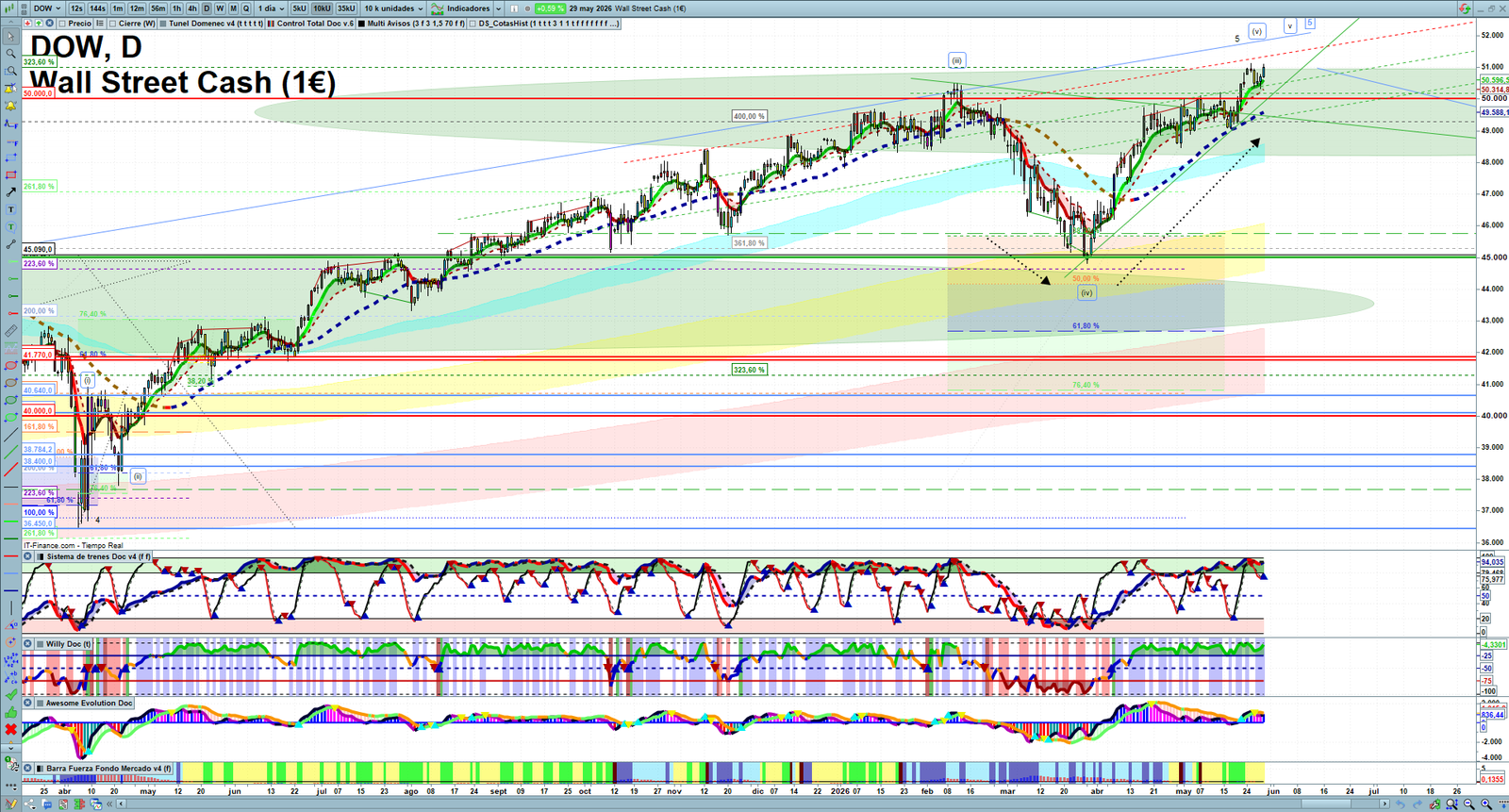Select the 12m timeframe
This screenshot has height=812, width=1509.
(137, 8)
